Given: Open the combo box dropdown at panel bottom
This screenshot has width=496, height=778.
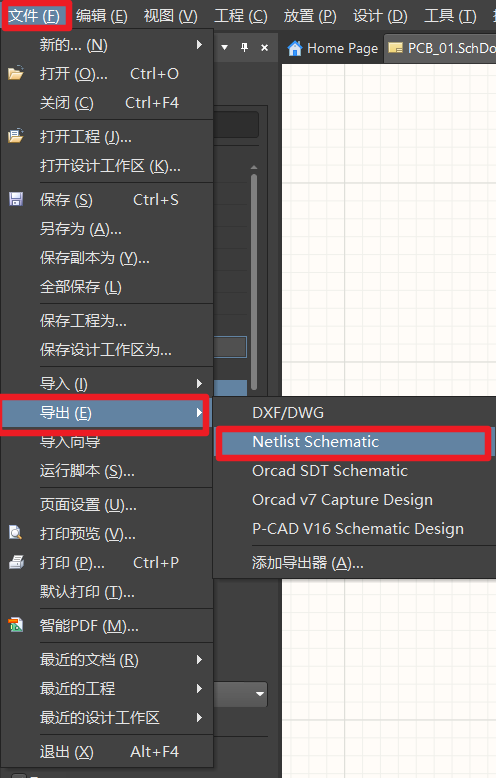Looking at the screenshot, I should [x=259, y=694].
